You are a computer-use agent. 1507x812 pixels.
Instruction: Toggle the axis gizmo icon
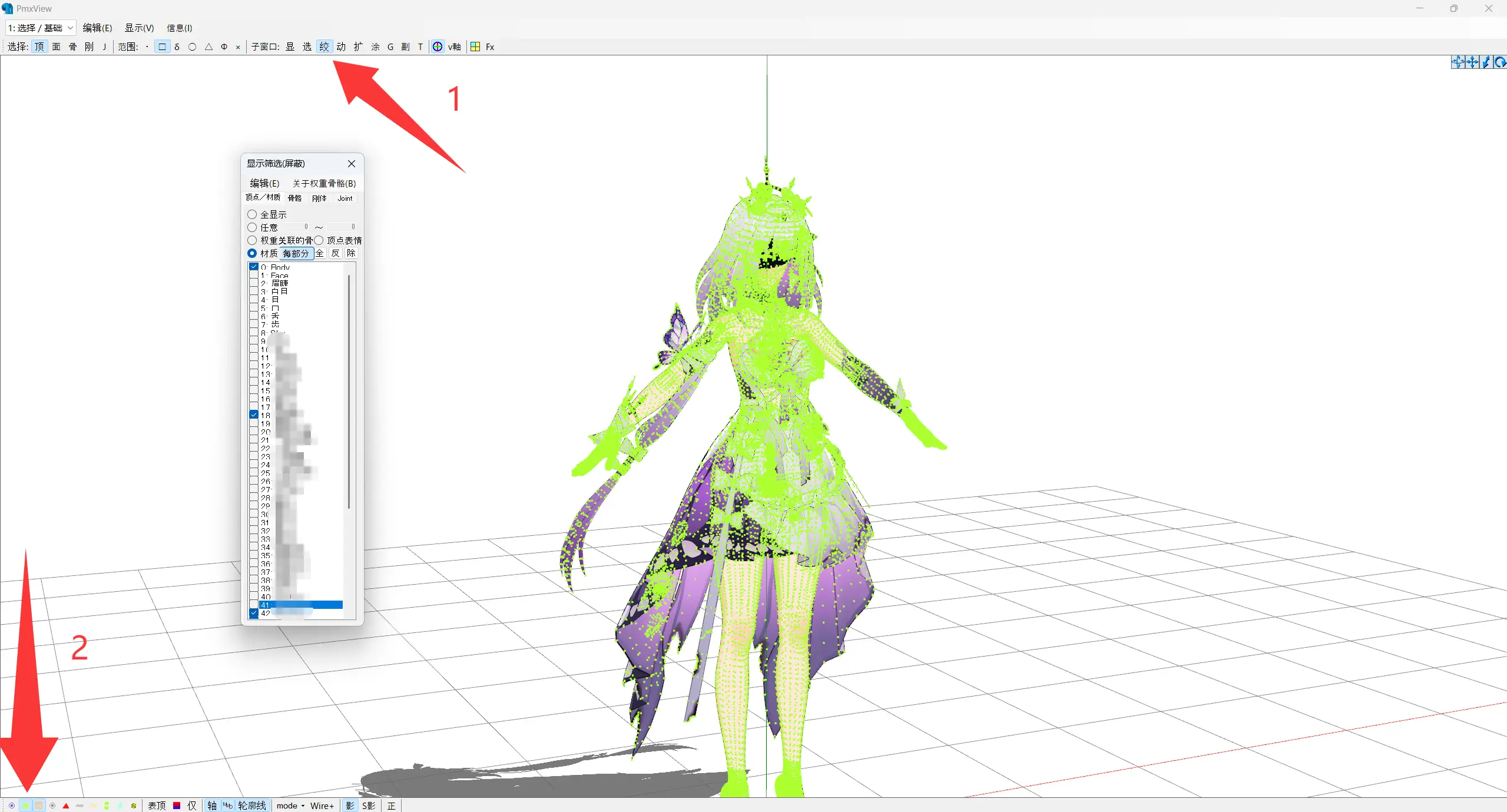pyautogui.click(x=438, y=47)
